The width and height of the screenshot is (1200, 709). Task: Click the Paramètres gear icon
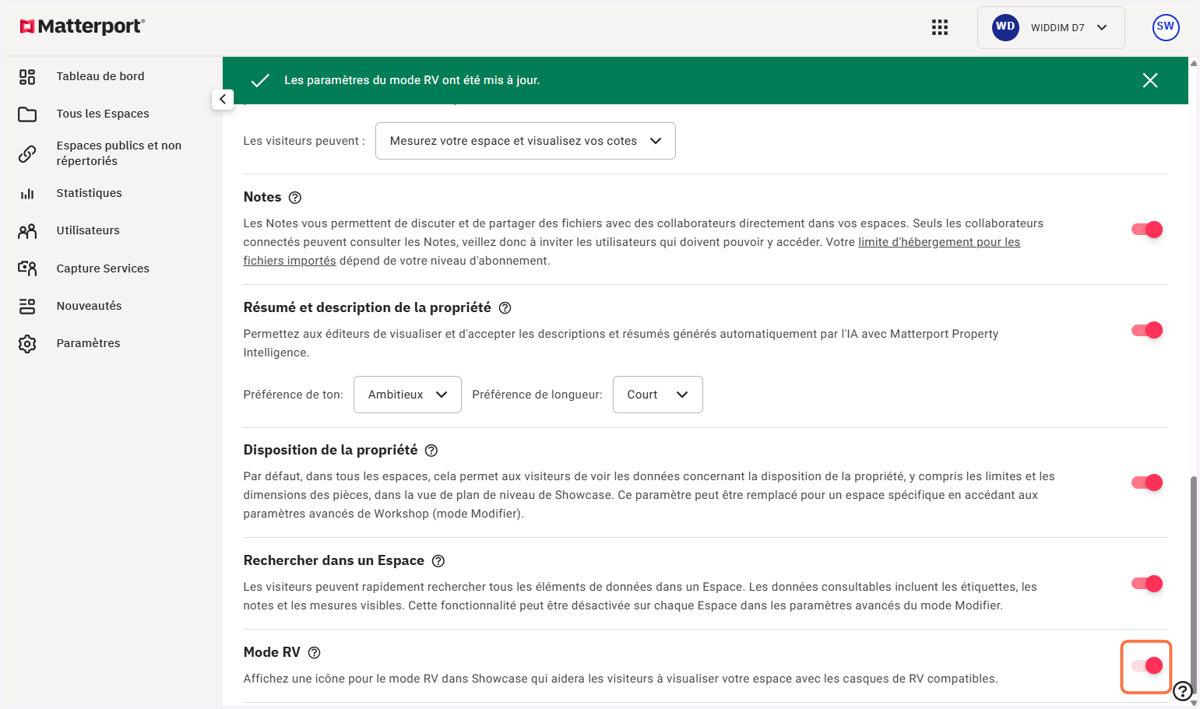[x=27, y=344]
